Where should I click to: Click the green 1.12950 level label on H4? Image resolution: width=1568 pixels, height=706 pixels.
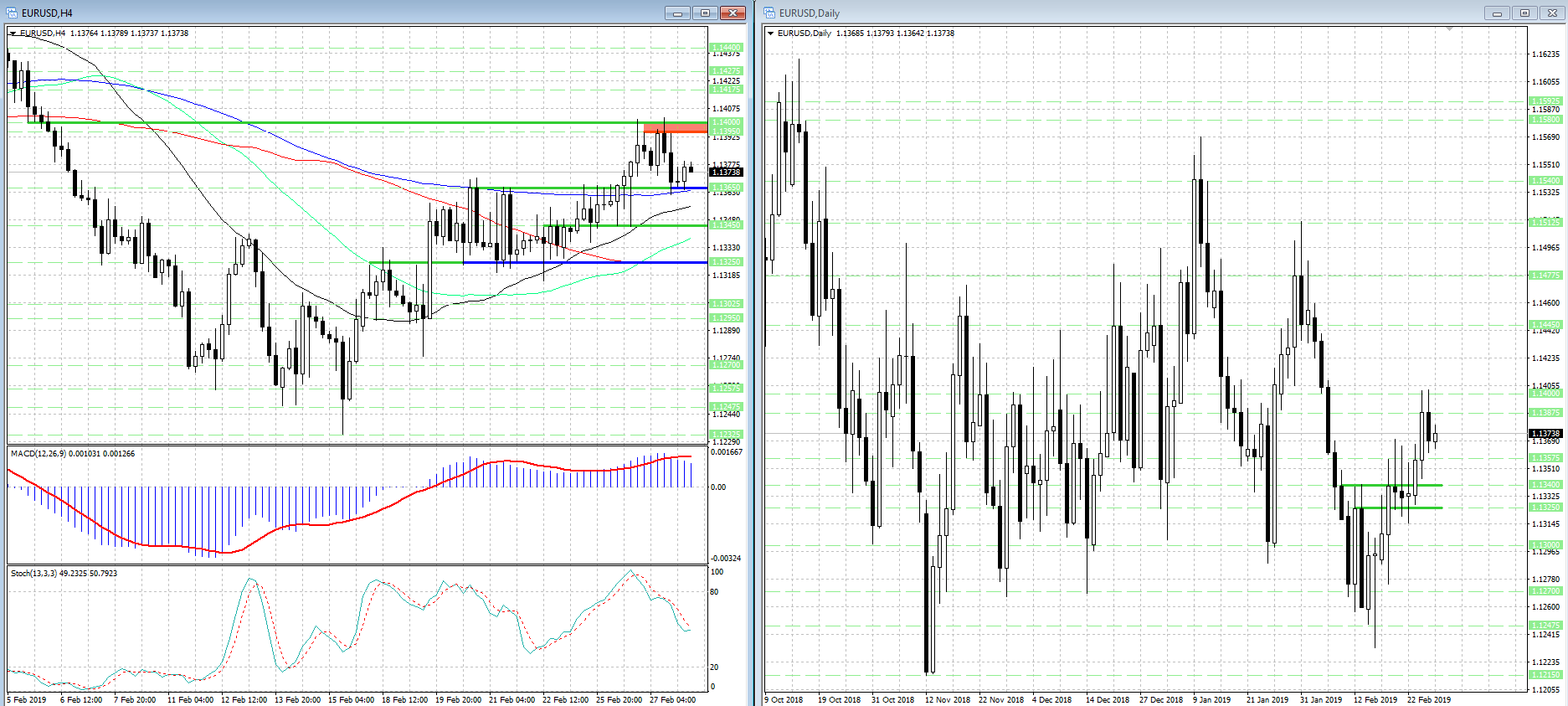pos(726,318)
